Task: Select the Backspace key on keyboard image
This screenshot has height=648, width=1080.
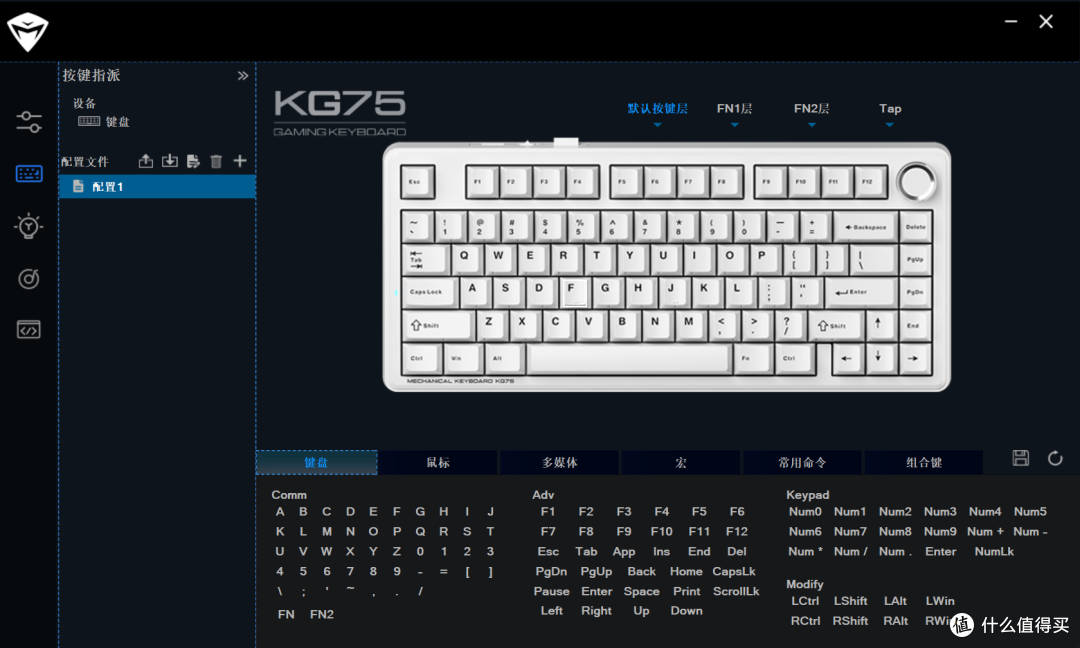Action: pyautogui.click(x=866, y=227)
